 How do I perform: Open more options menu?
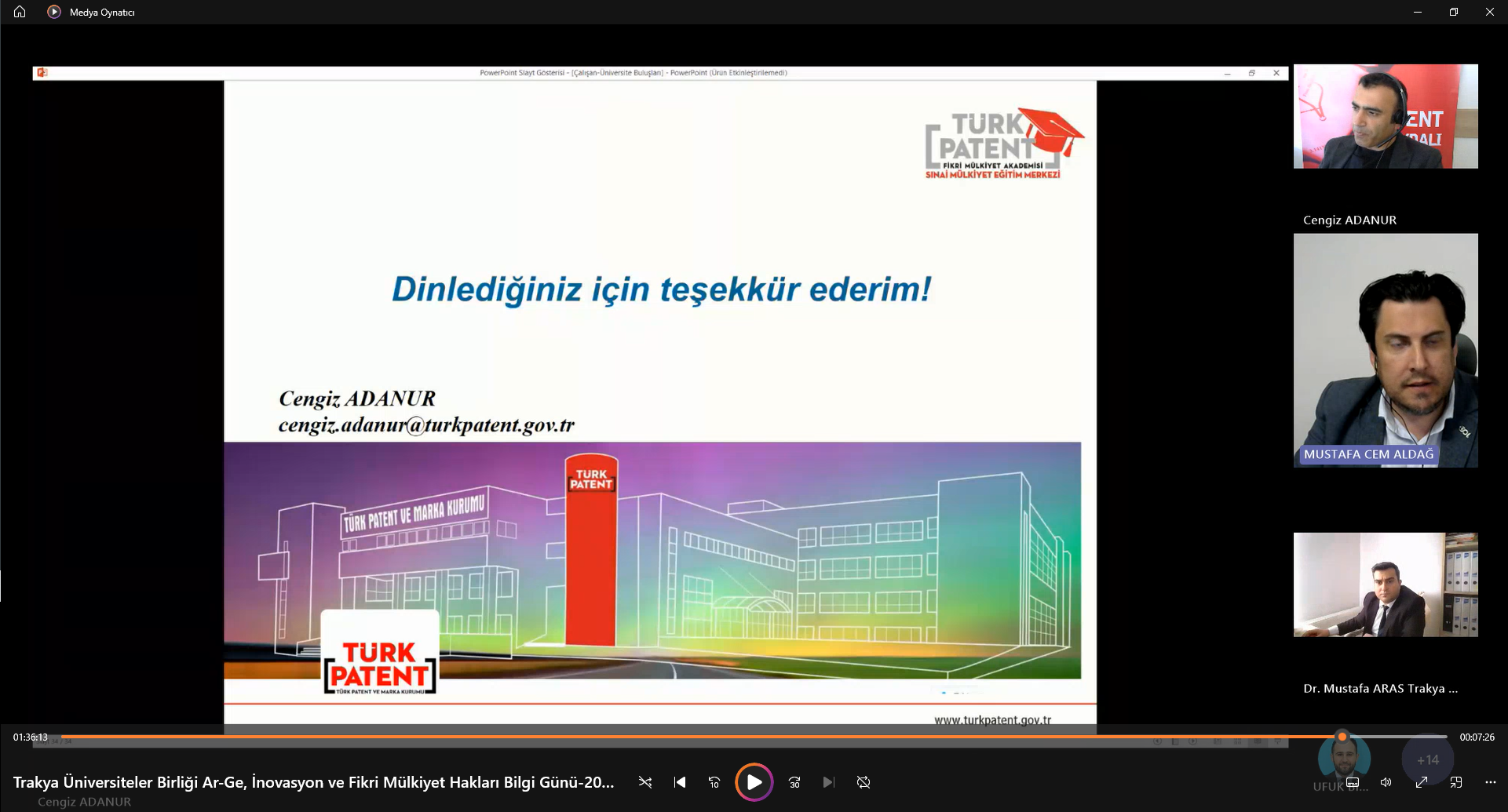click(1491, 782)
